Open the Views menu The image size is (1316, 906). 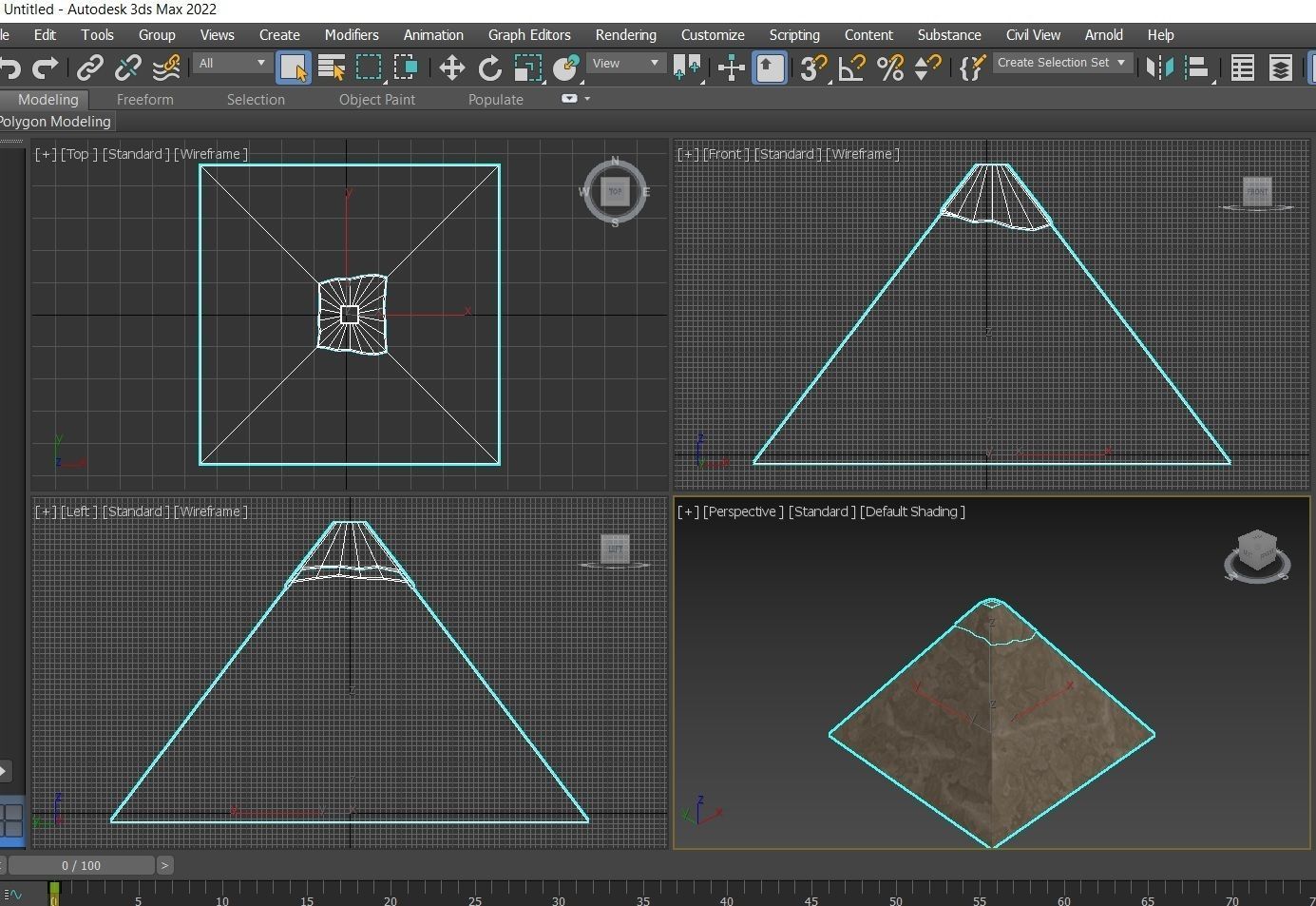coord(217,35)
